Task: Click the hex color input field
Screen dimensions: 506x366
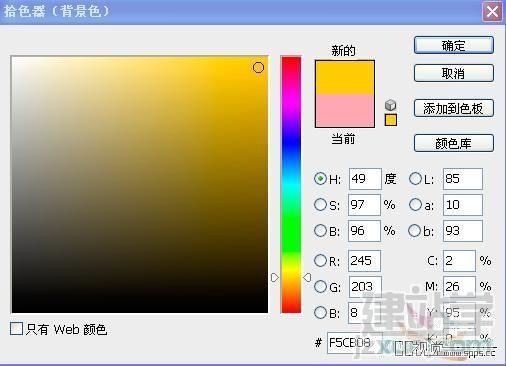Action: tap(354, 342)
